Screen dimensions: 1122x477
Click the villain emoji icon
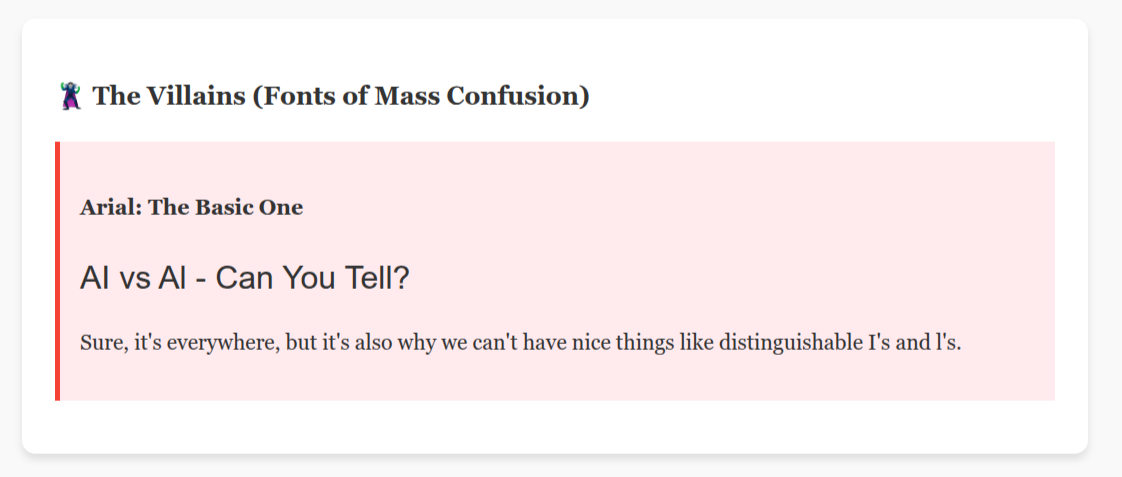pos(70,96)
